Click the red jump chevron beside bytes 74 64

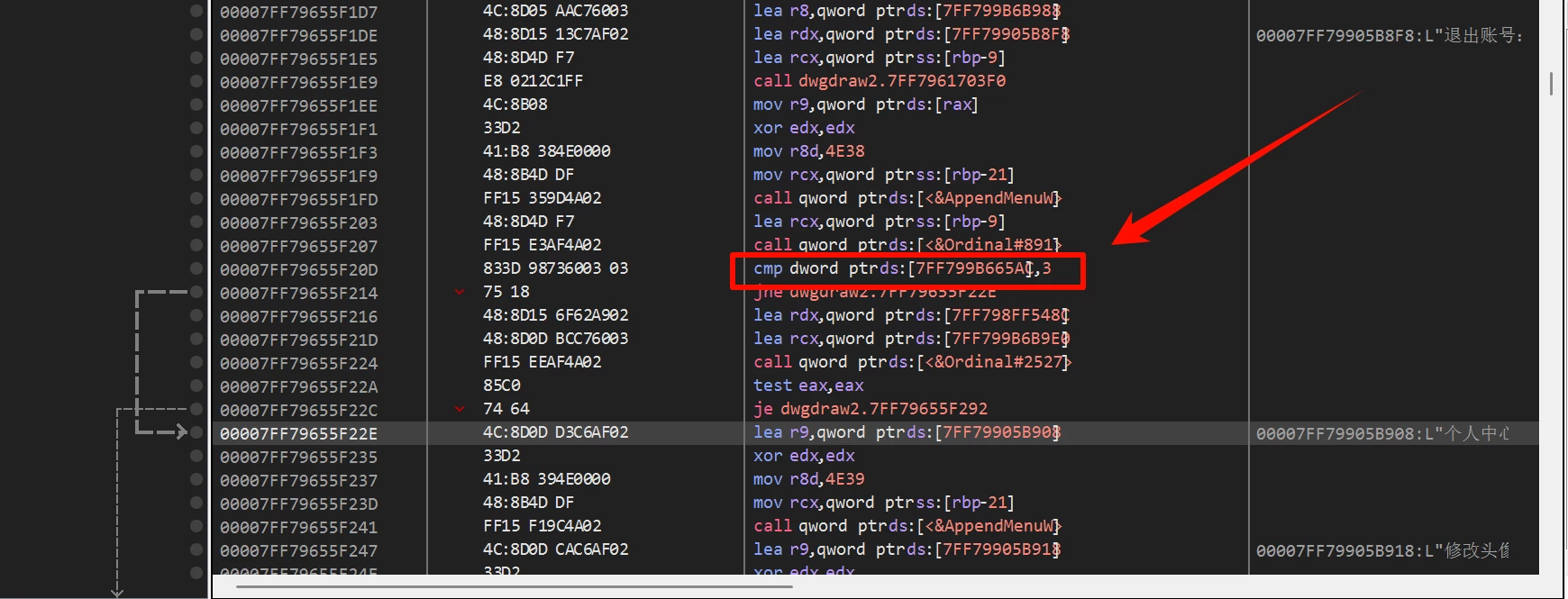pos(460,409)
